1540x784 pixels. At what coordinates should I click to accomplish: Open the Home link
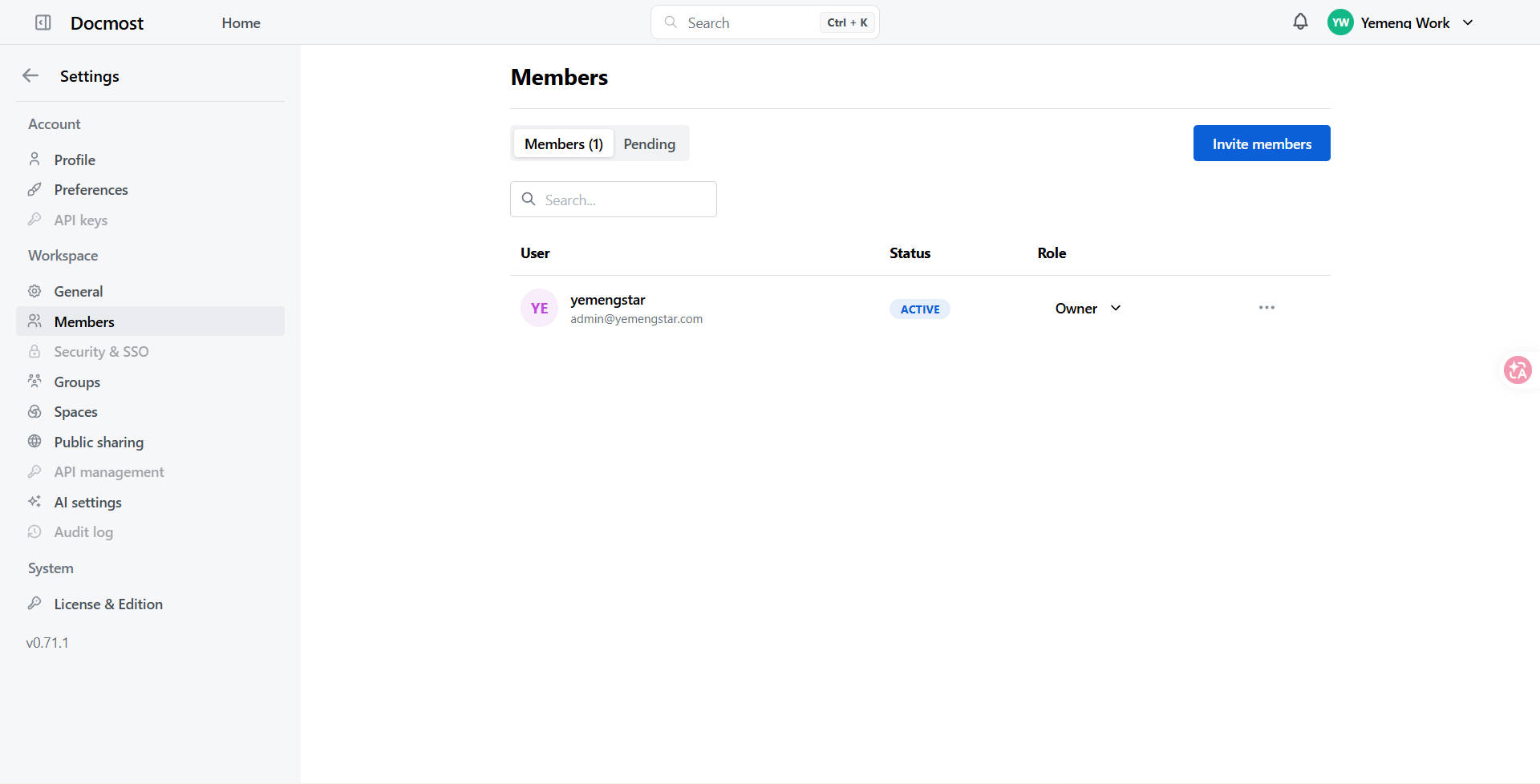[x=241, y=23]
